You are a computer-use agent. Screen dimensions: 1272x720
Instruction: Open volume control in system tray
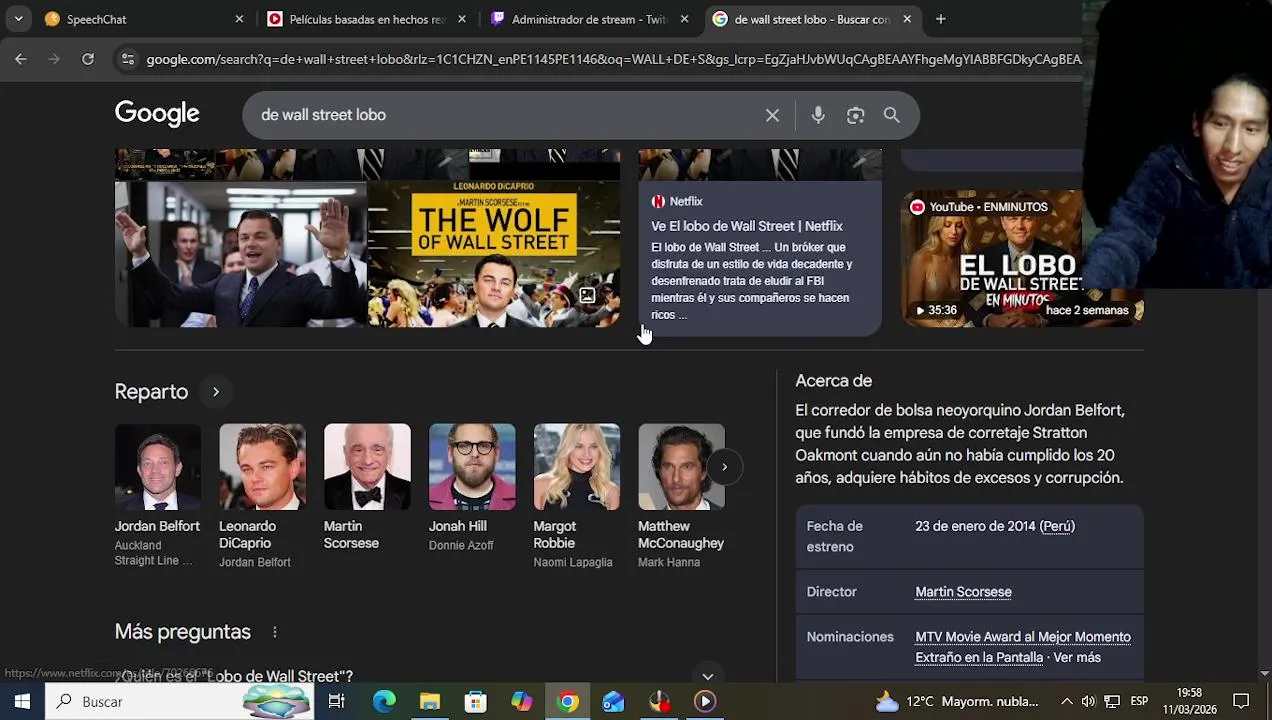[x=1089, y=701]
